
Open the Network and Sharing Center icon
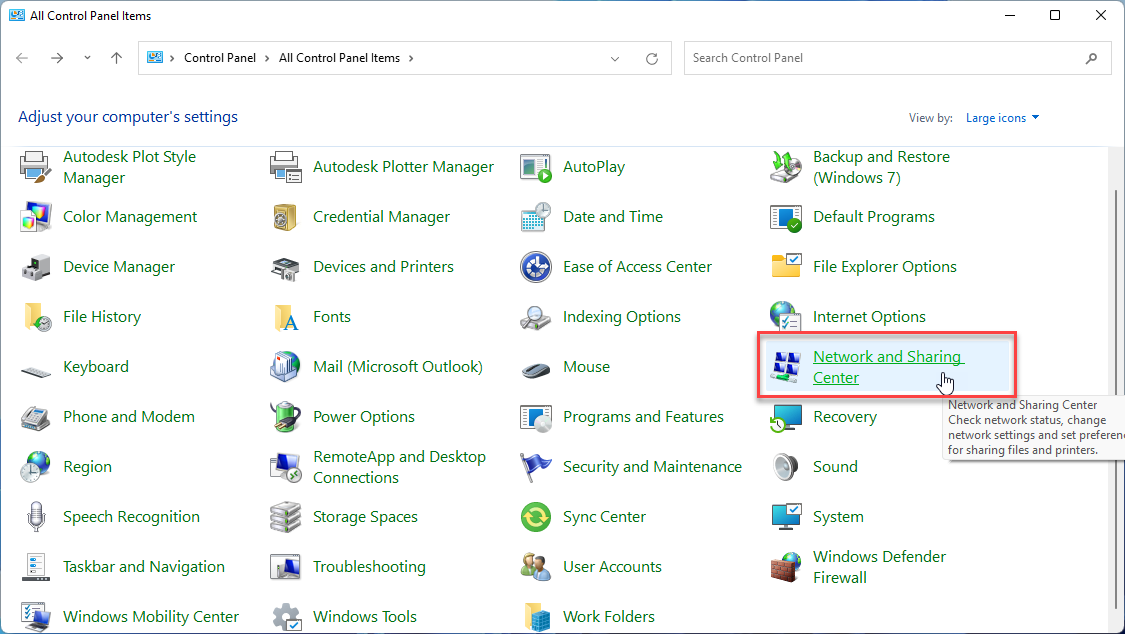click(786, 366)
